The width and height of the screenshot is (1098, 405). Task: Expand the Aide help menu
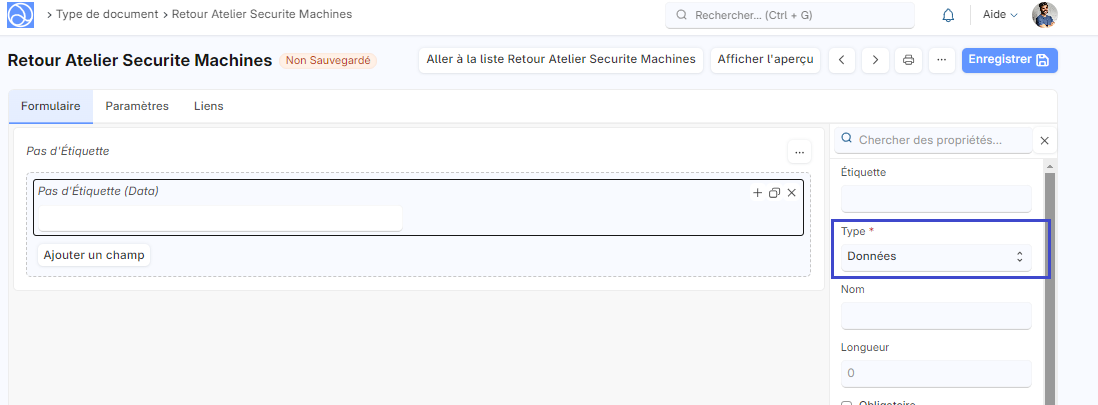pos(999,15)
